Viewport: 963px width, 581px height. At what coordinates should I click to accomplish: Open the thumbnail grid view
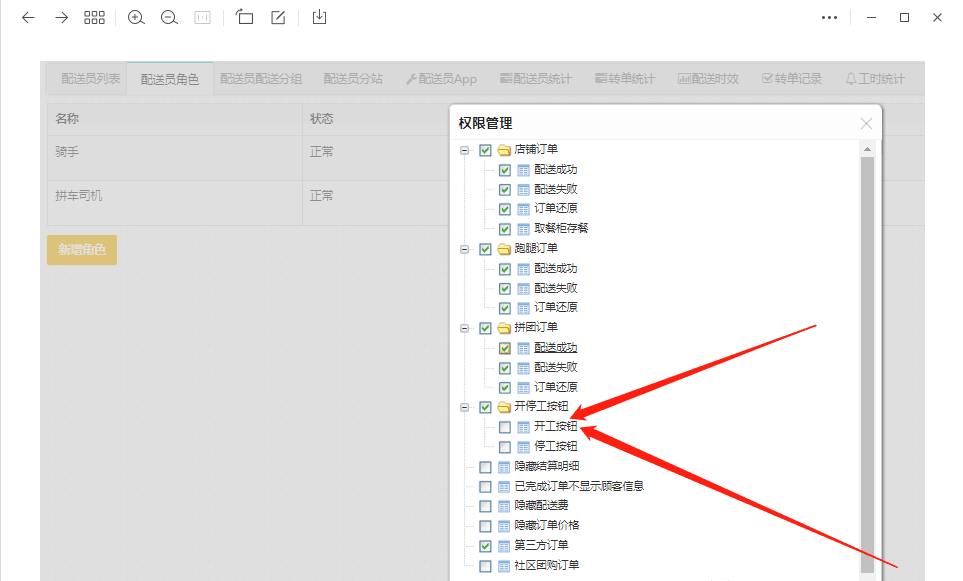94,18
